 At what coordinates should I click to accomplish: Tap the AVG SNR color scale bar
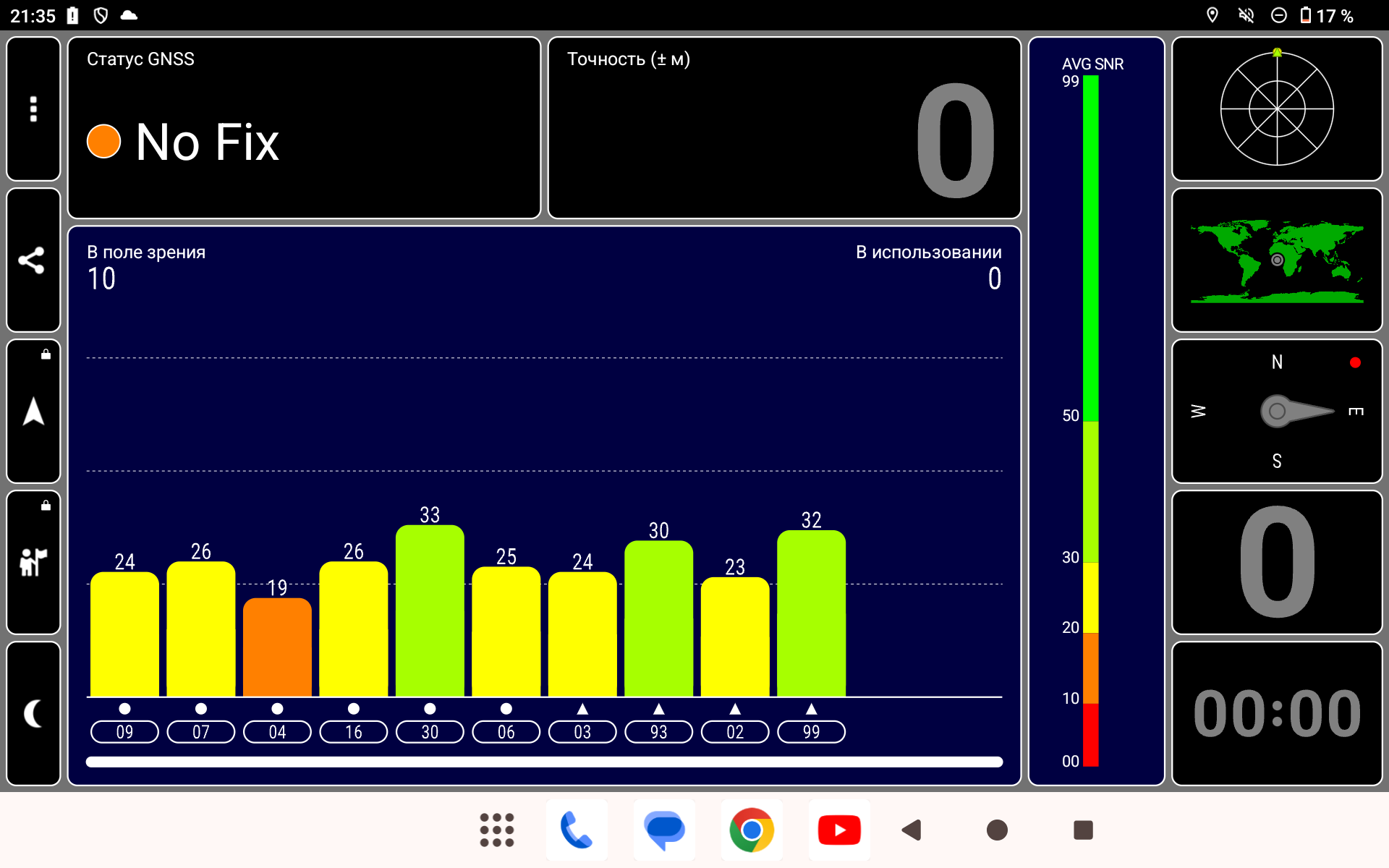point(1090,420)
